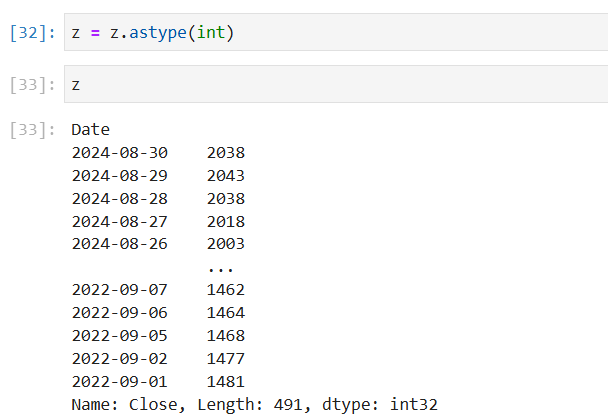This screenshot has width=608, height=420.
Task: Place cursor on int inside astype call
Action: pos(212,32)
